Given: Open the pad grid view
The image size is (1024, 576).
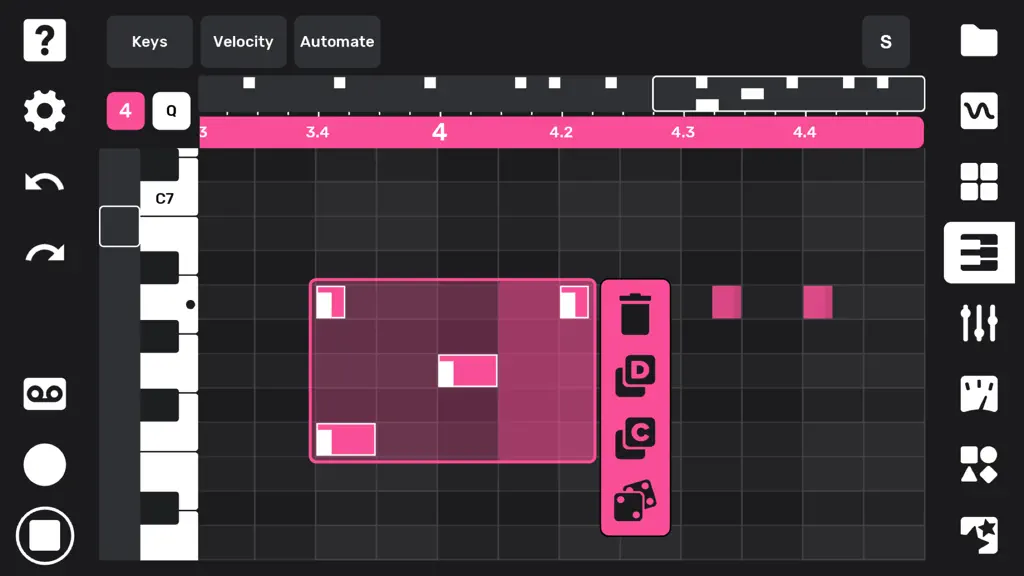Looking at the screenshot, I should 979,181.
